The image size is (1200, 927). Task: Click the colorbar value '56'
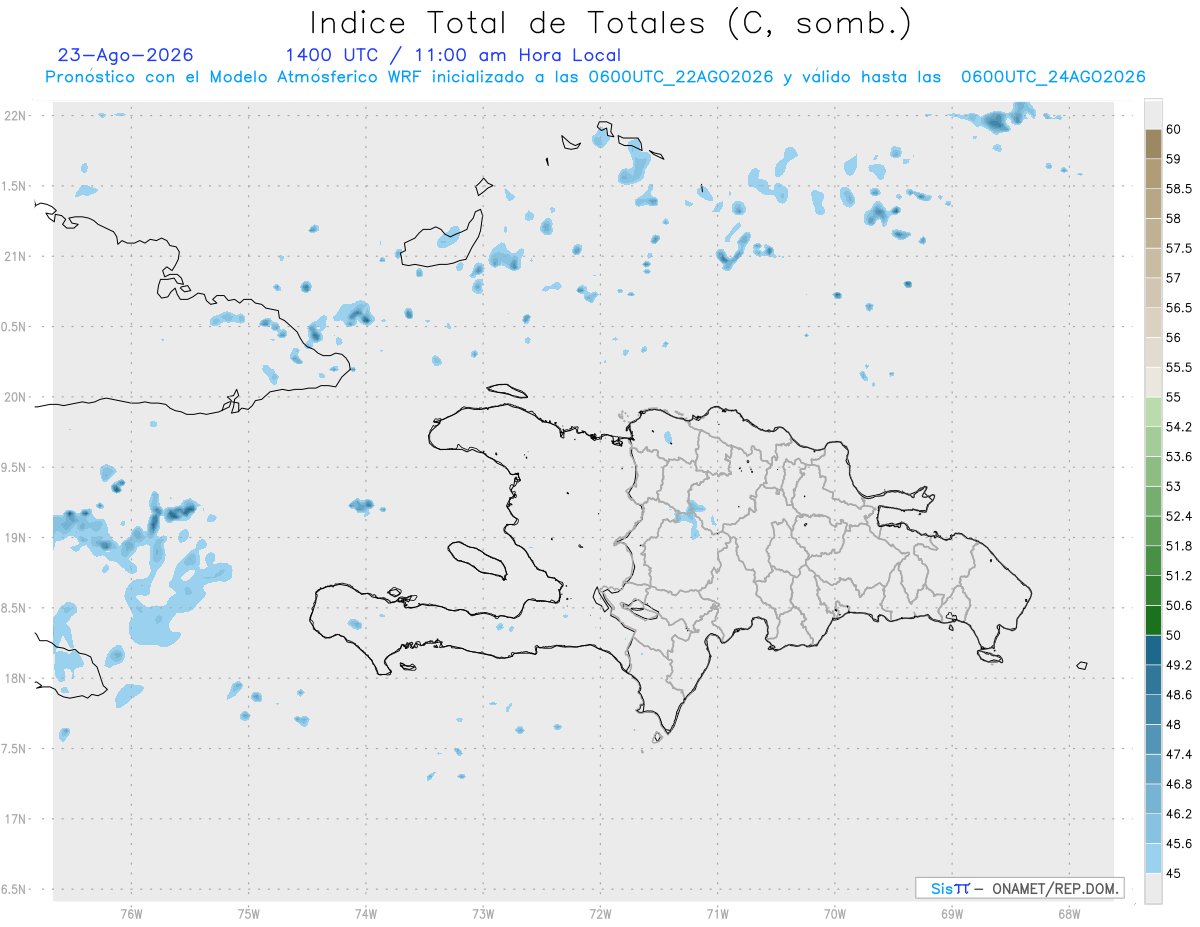(1173, 338)
